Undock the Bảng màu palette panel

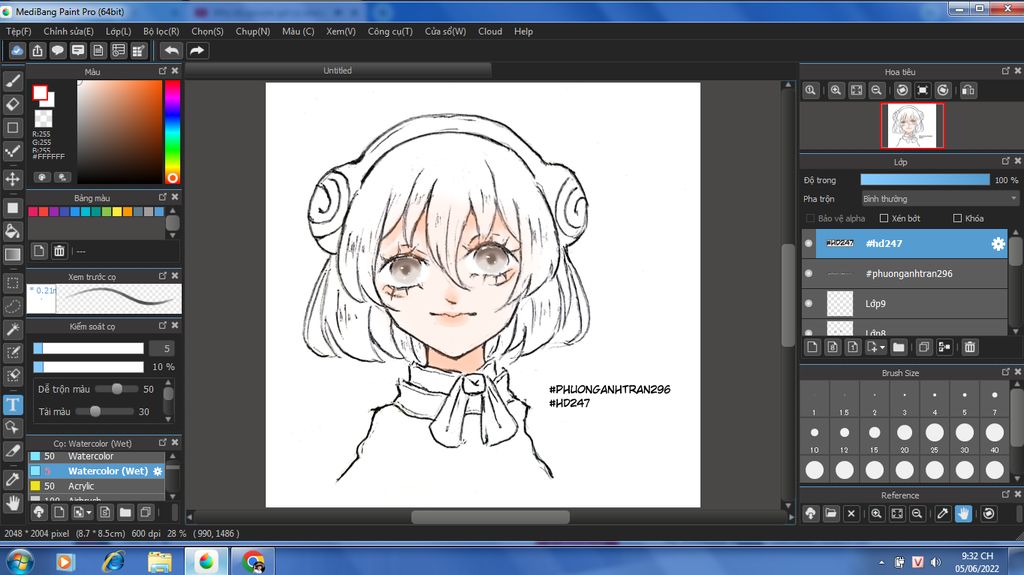coord(163,197)
